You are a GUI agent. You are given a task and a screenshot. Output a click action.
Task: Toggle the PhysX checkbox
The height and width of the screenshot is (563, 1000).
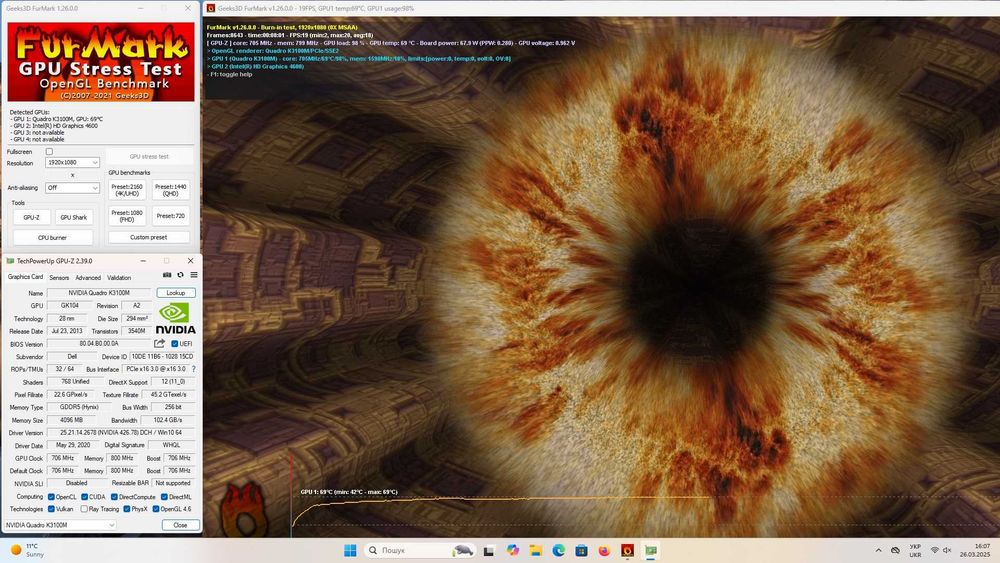127,509
